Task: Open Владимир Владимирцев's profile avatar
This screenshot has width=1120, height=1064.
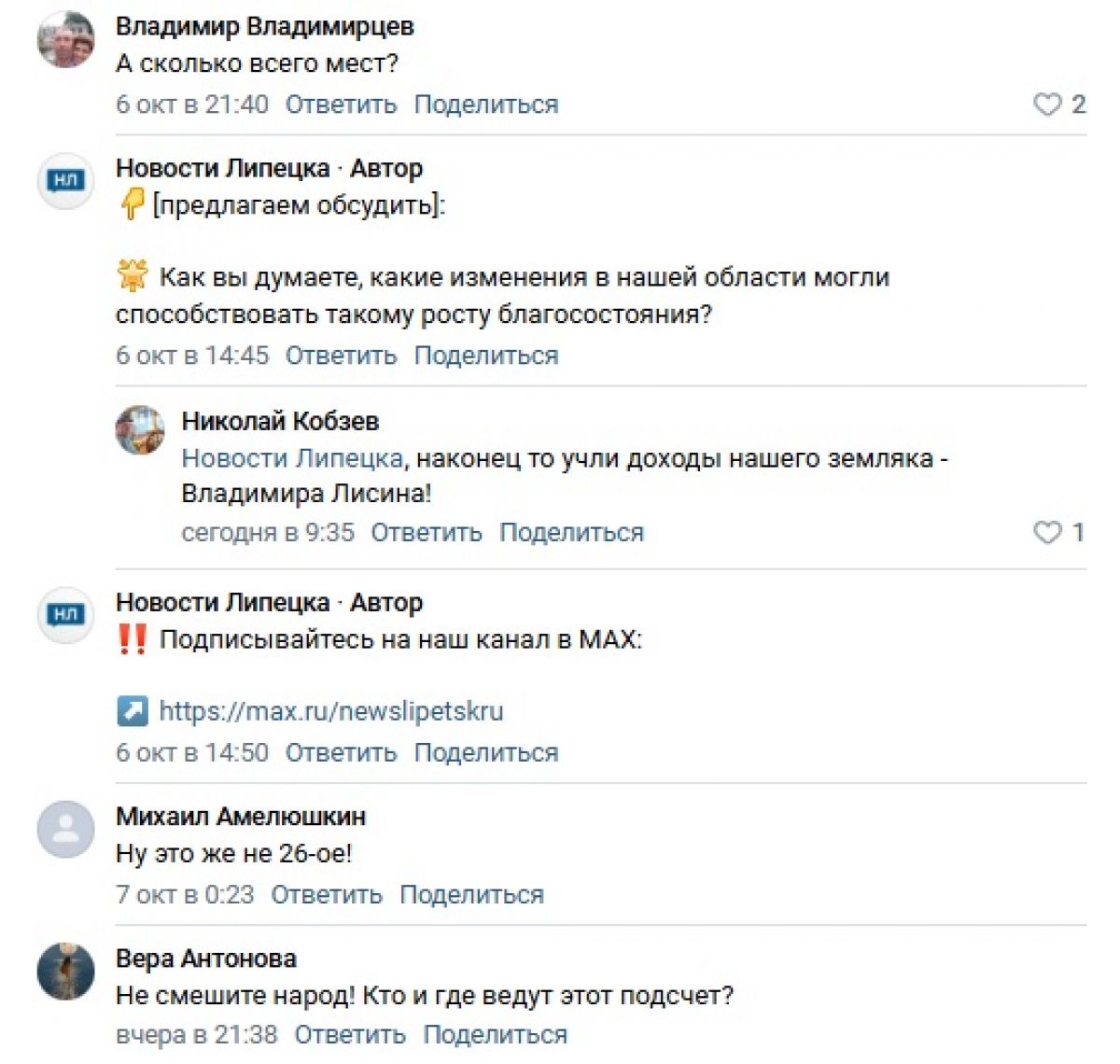Action: [x=65, y=41]
